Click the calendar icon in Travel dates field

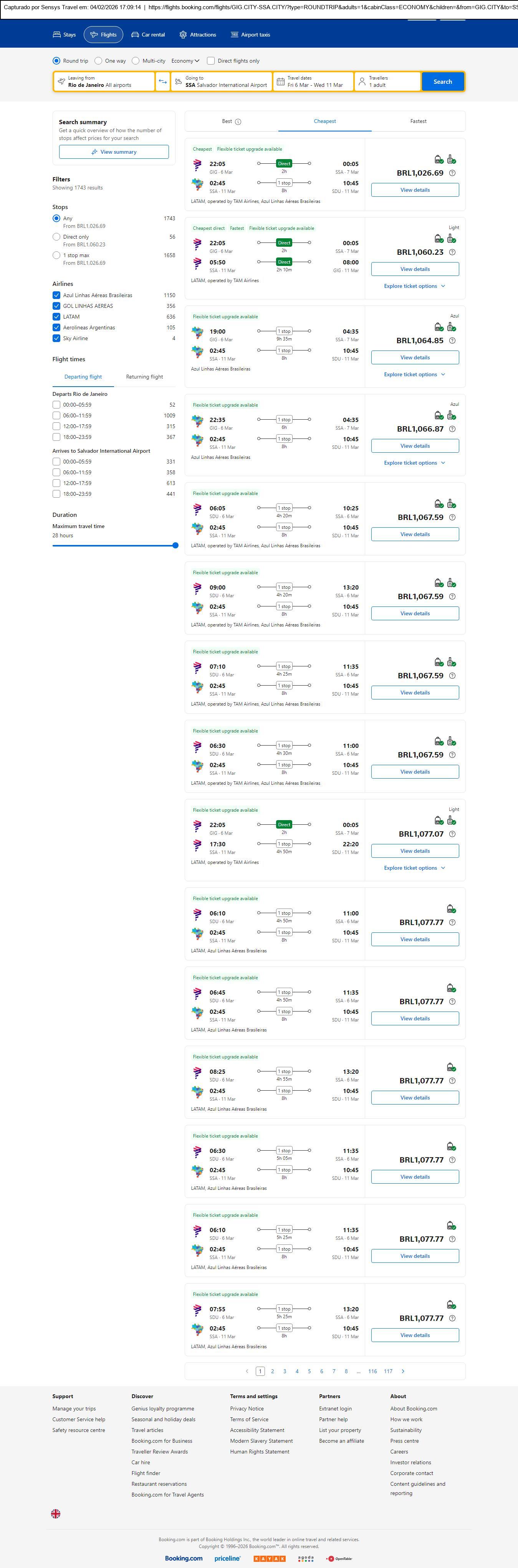(281, 81)
